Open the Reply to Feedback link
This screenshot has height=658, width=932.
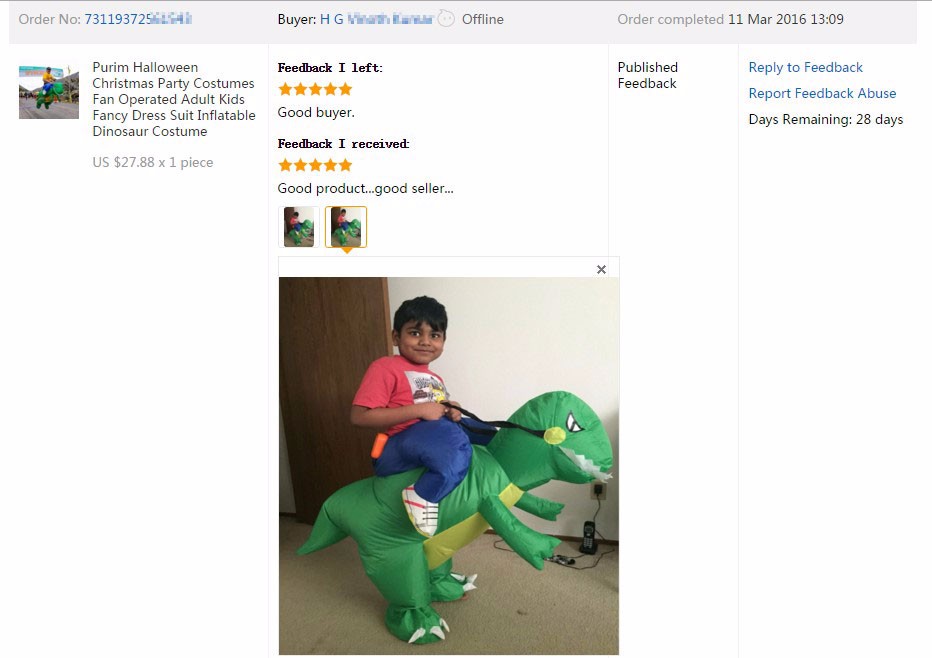click(x=805, y=67)
